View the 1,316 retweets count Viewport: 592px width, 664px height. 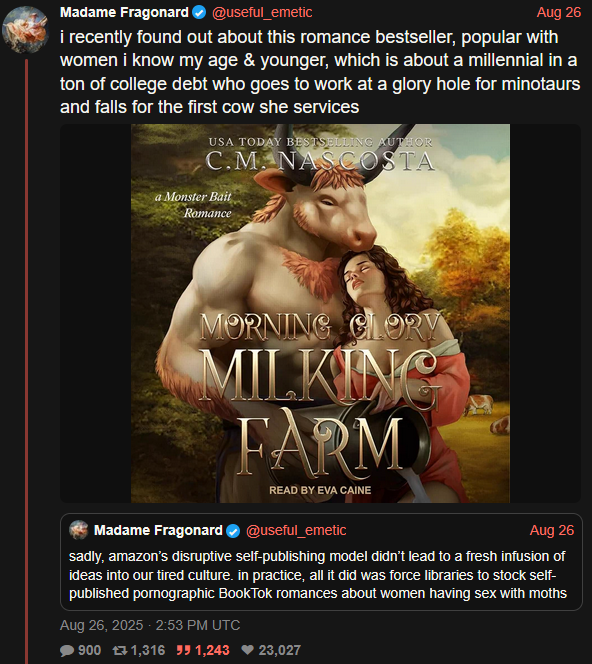pyautogui.click(x=148, y=650)
